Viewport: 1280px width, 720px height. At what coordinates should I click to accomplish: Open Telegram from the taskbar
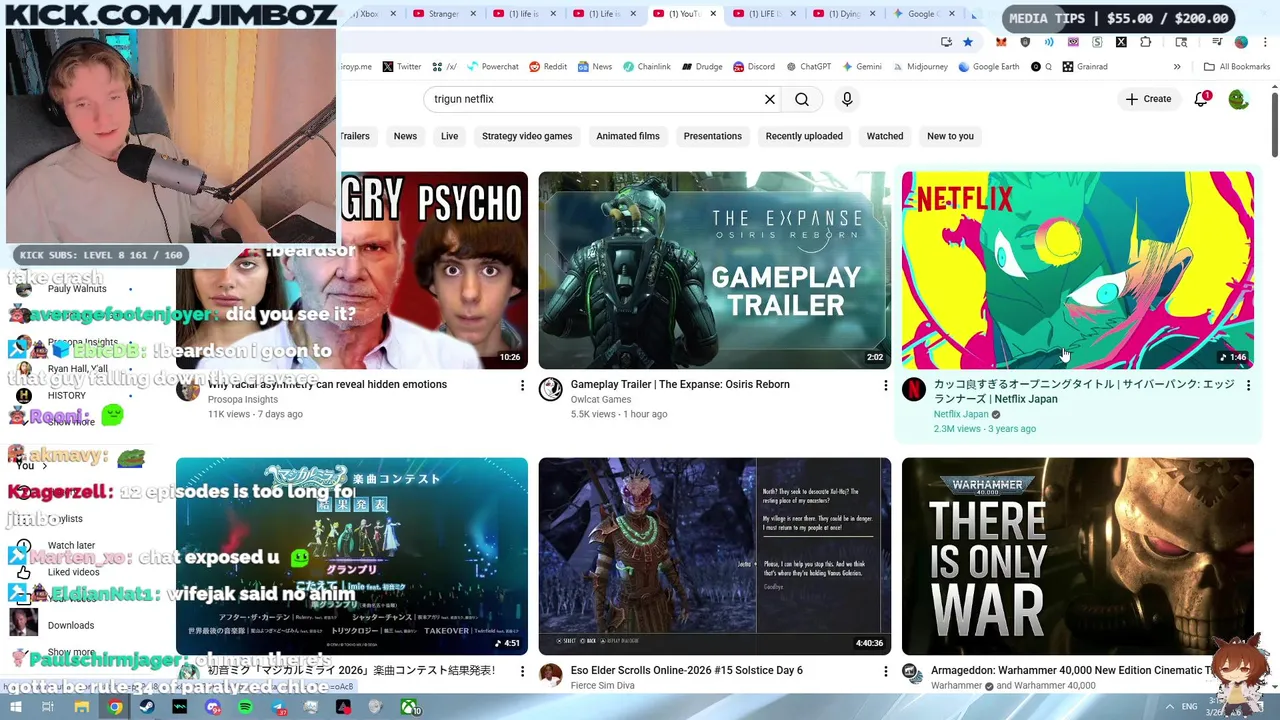tap(278, 707)
